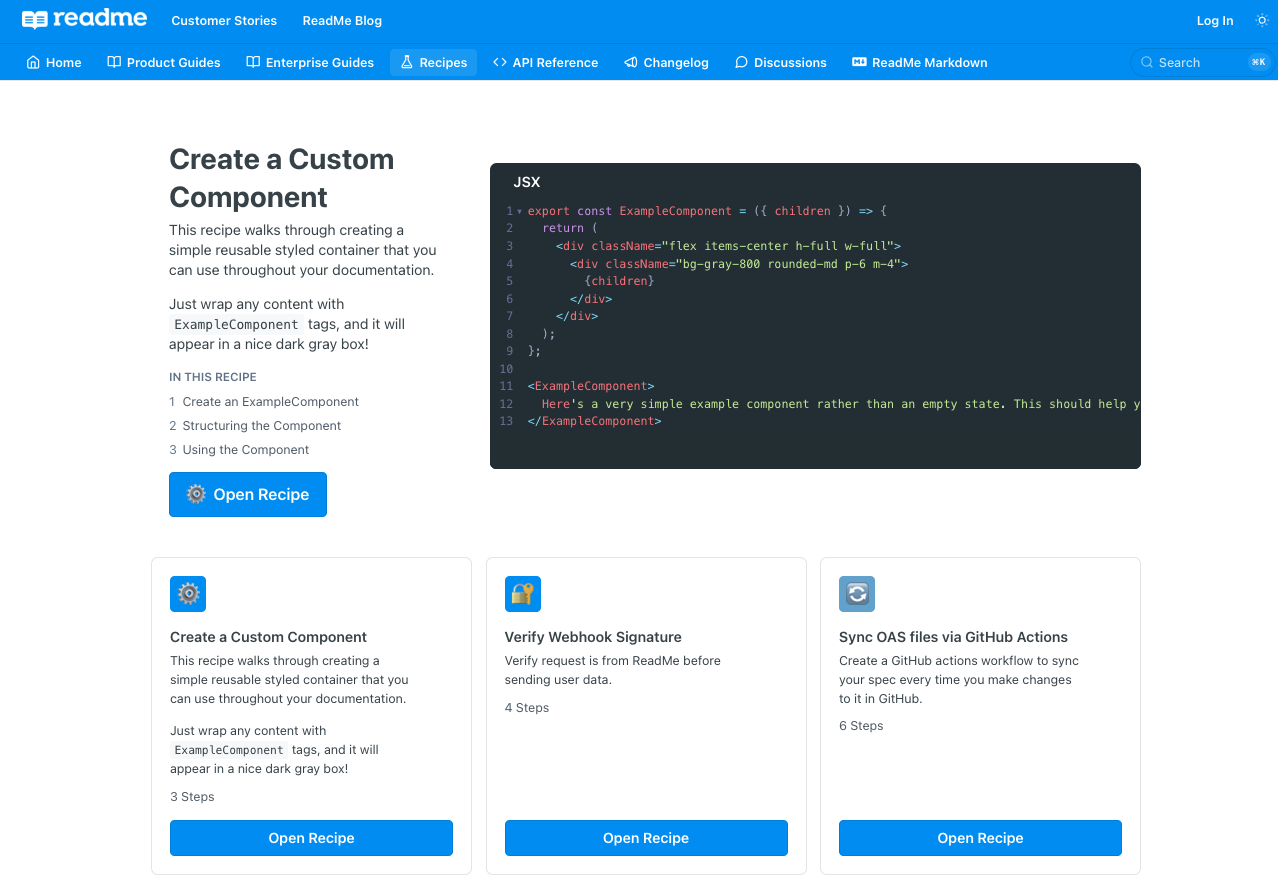Click card title Create a Custom Component
Image resolution: width=1278 pixels, height=884 pixels.
[x=268, y=637]
